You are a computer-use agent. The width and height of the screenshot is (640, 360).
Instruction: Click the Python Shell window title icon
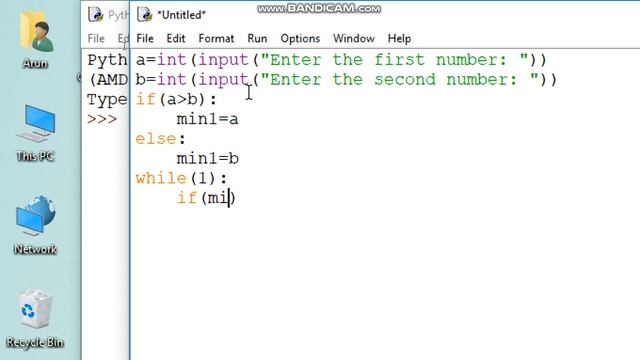coord(96,15)
